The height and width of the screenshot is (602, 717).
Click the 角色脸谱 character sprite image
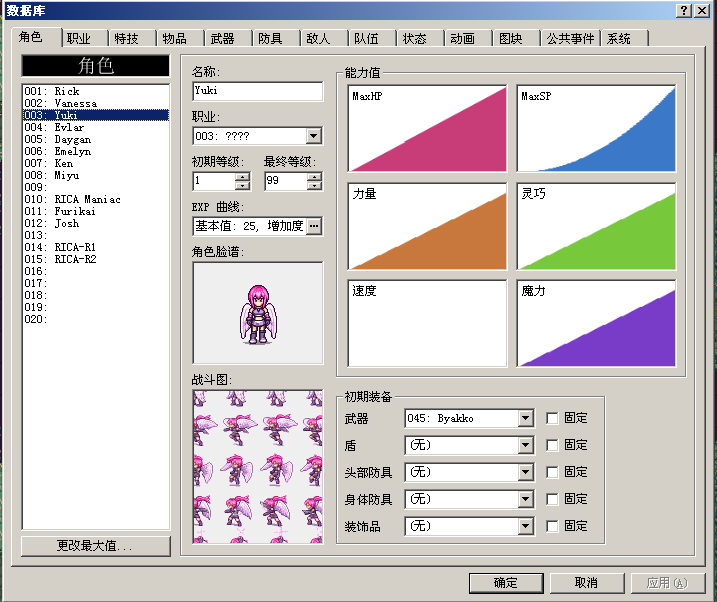(258, 313)
